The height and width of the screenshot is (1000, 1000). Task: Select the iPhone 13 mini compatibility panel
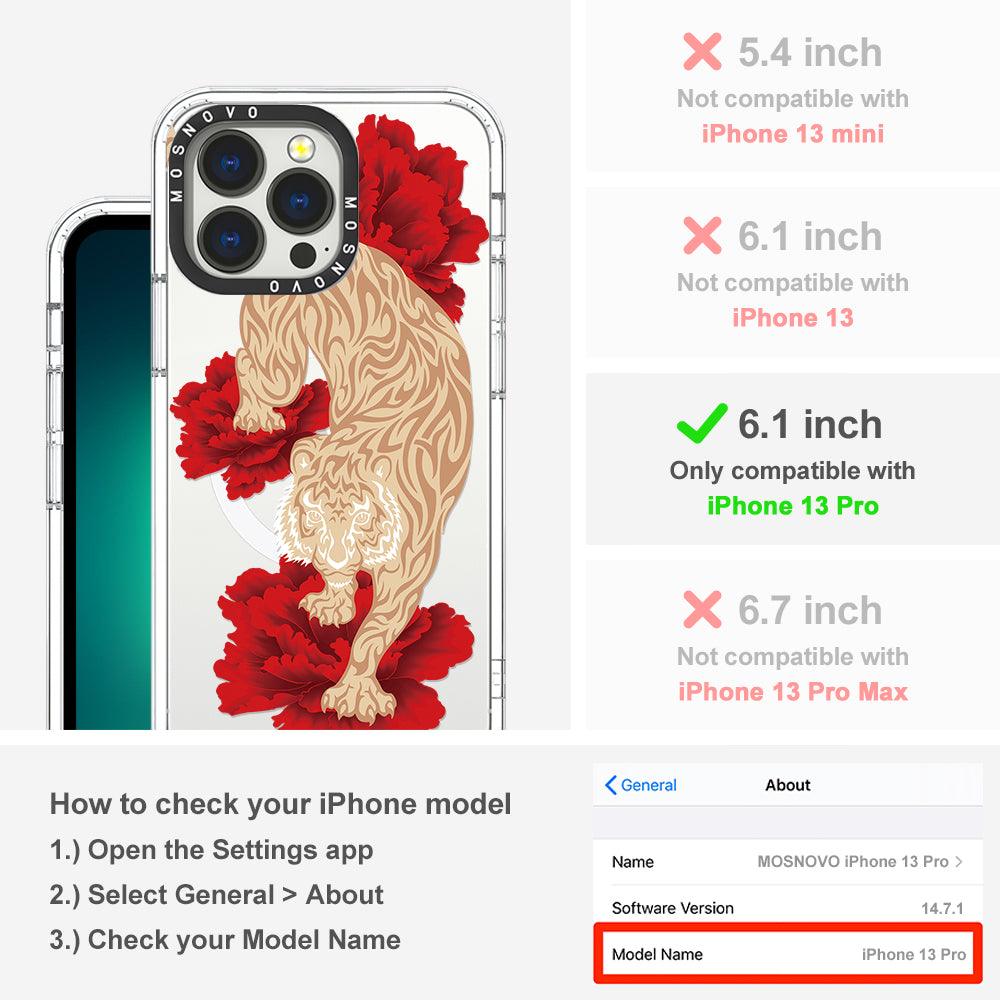[792, 86]
